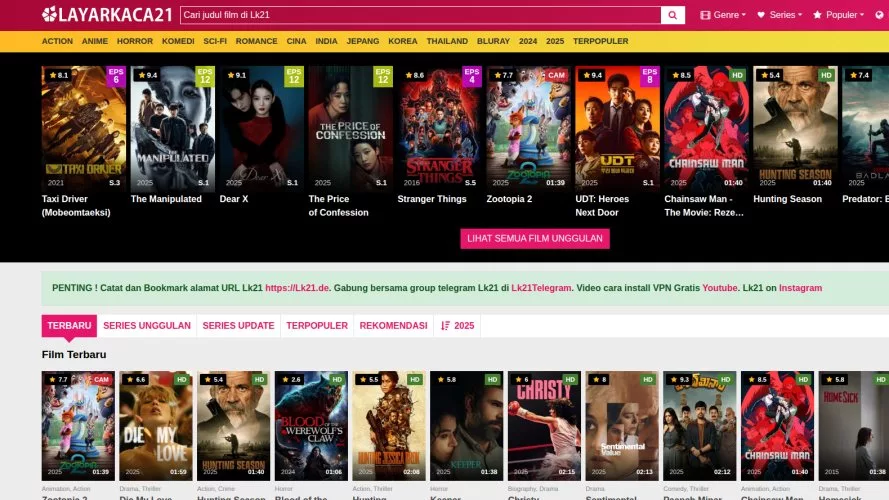Click CAM badge on Zootopia 2 featured poster

pyautogui.click(x=556, y=75)
